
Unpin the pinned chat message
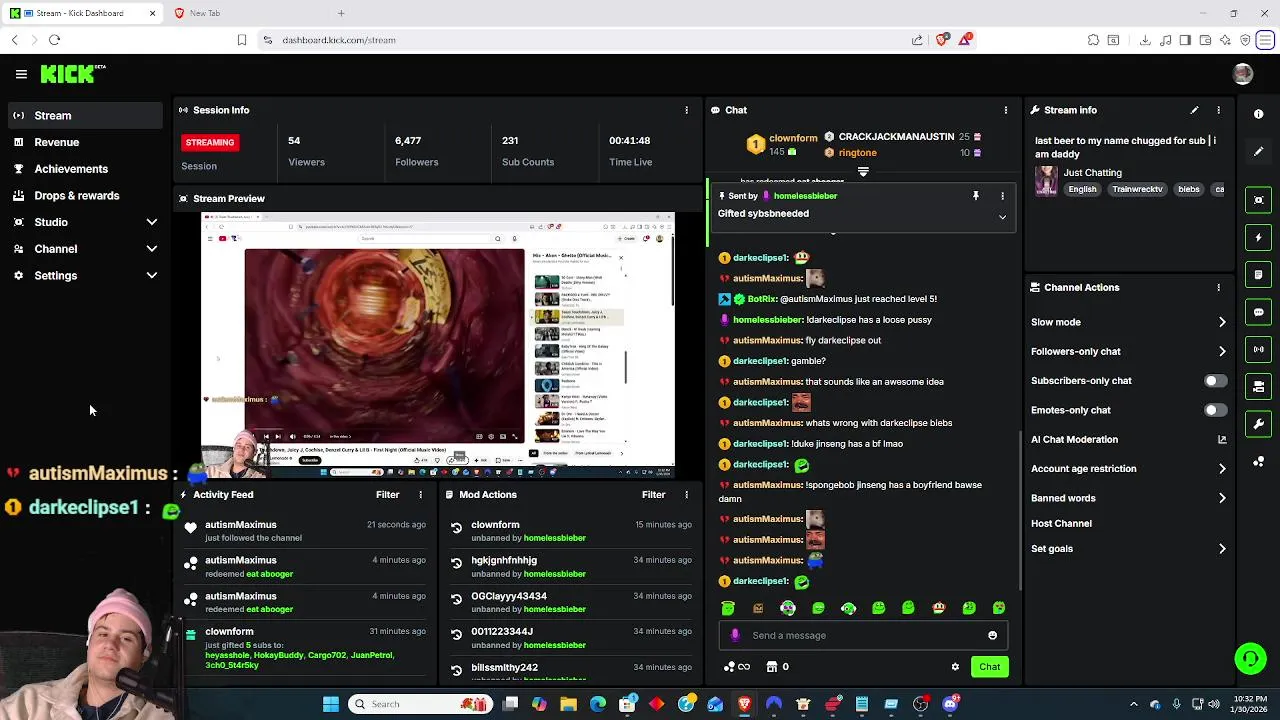click(x=976, y=196)
